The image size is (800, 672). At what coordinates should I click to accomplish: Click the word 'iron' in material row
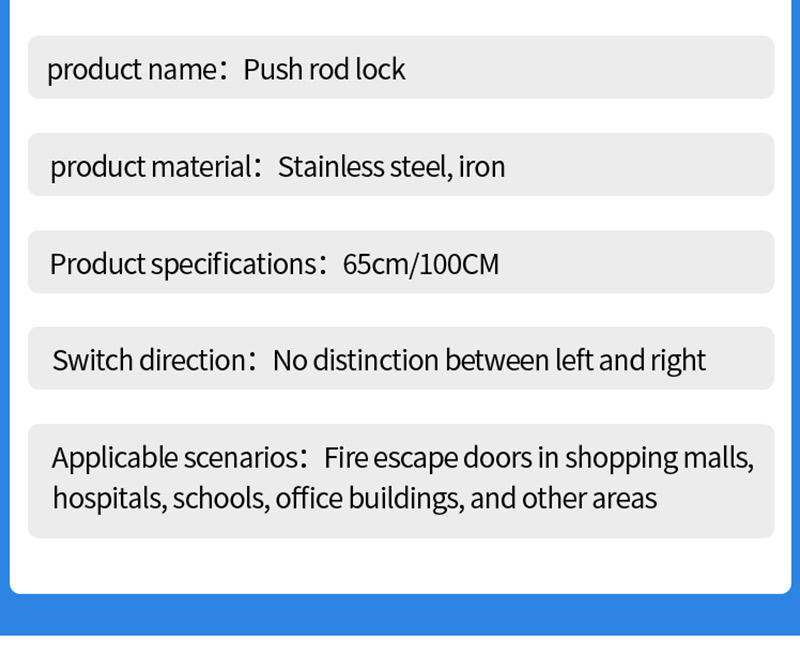pos(482,167)
